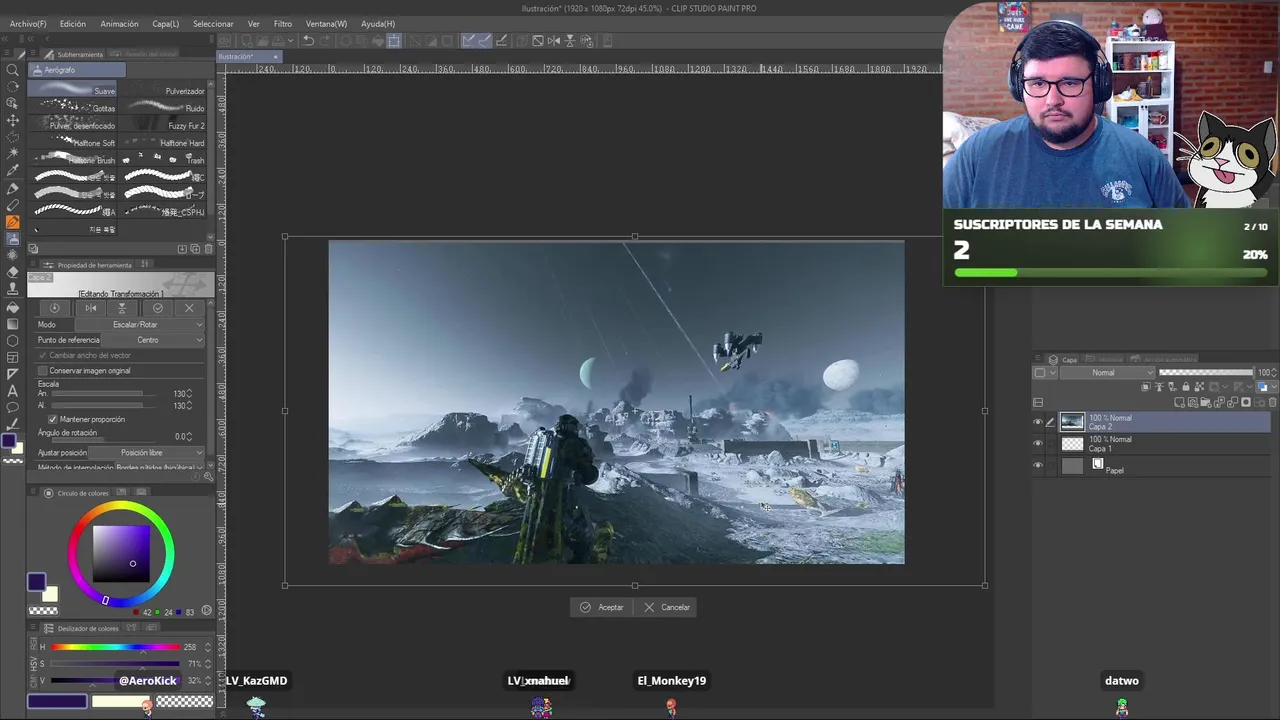The image size is (1280, 720).
Task: Select the cream sub color swatch
Action: [x=49, y=594]
